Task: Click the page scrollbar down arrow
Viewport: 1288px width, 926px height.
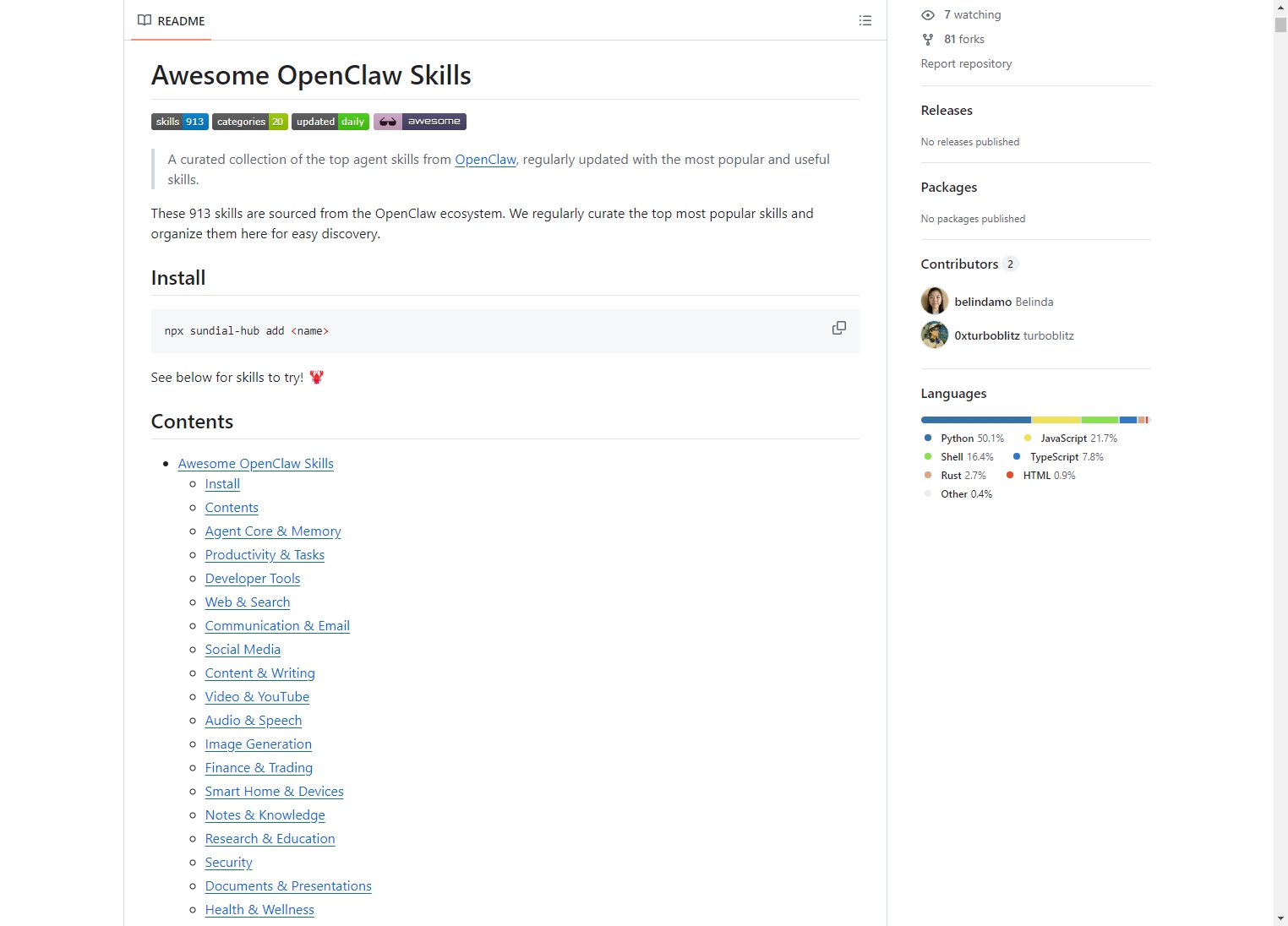Action: tap(1281, 918)
